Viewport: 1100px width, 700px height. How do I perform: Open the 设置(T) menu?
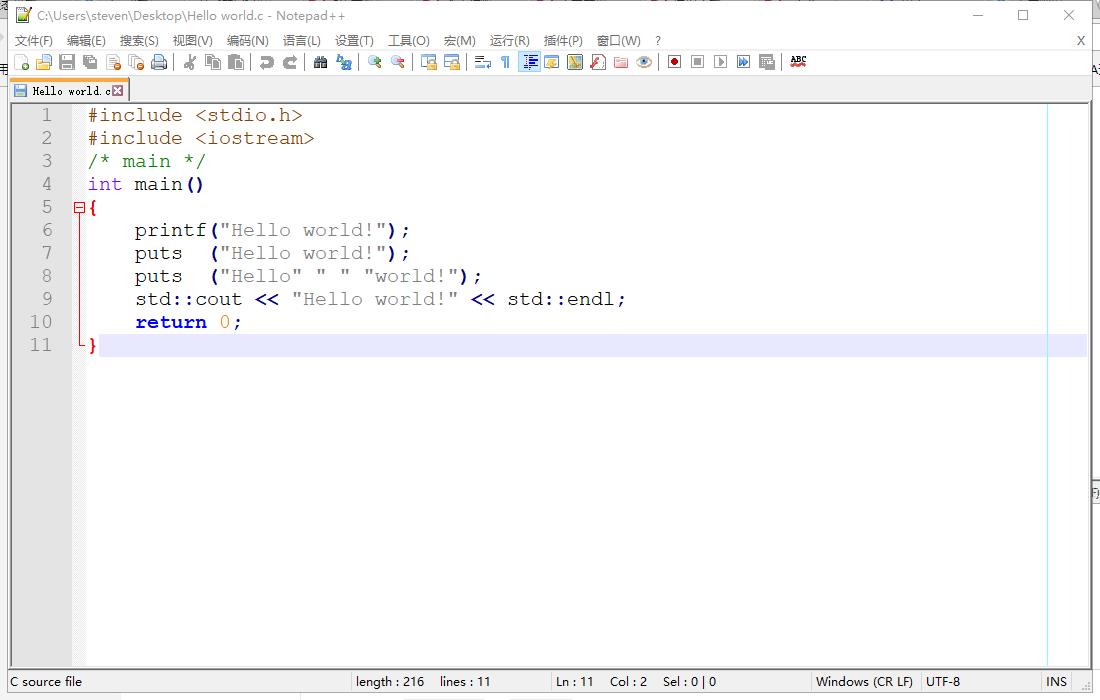(x=353, y=40)
